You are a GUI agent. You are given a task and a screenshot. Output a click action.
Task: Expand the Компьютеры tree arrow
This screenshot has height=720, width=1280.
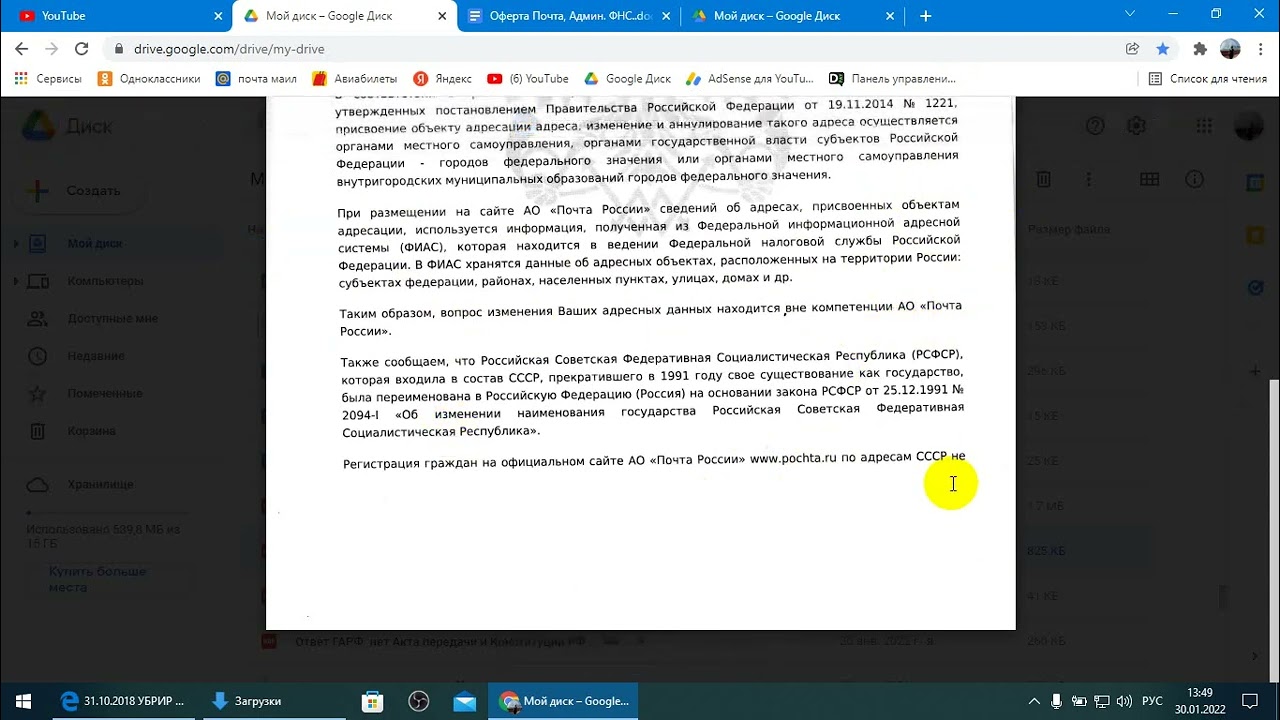click(16, 281)
